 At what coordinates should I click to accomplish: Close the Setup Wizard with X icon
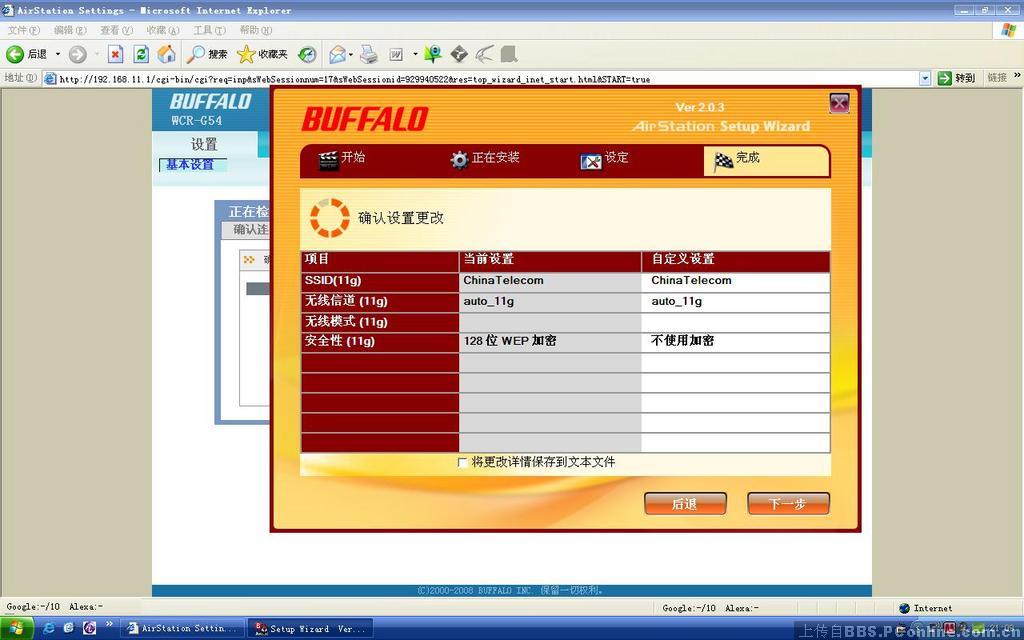pos(839,103)
